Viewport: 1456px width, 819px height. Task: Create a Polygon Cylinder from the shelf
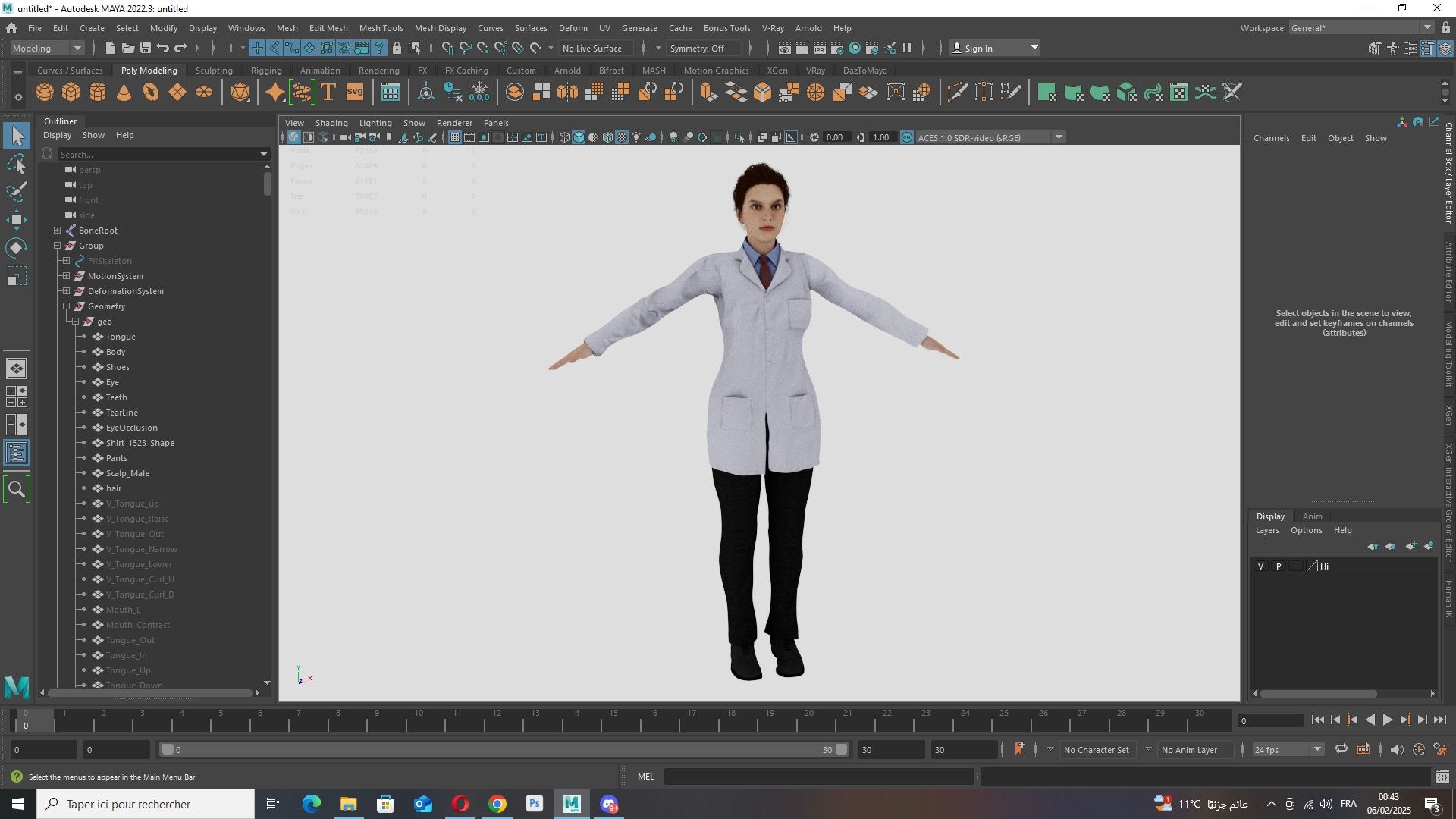click(x=98, y=93)
